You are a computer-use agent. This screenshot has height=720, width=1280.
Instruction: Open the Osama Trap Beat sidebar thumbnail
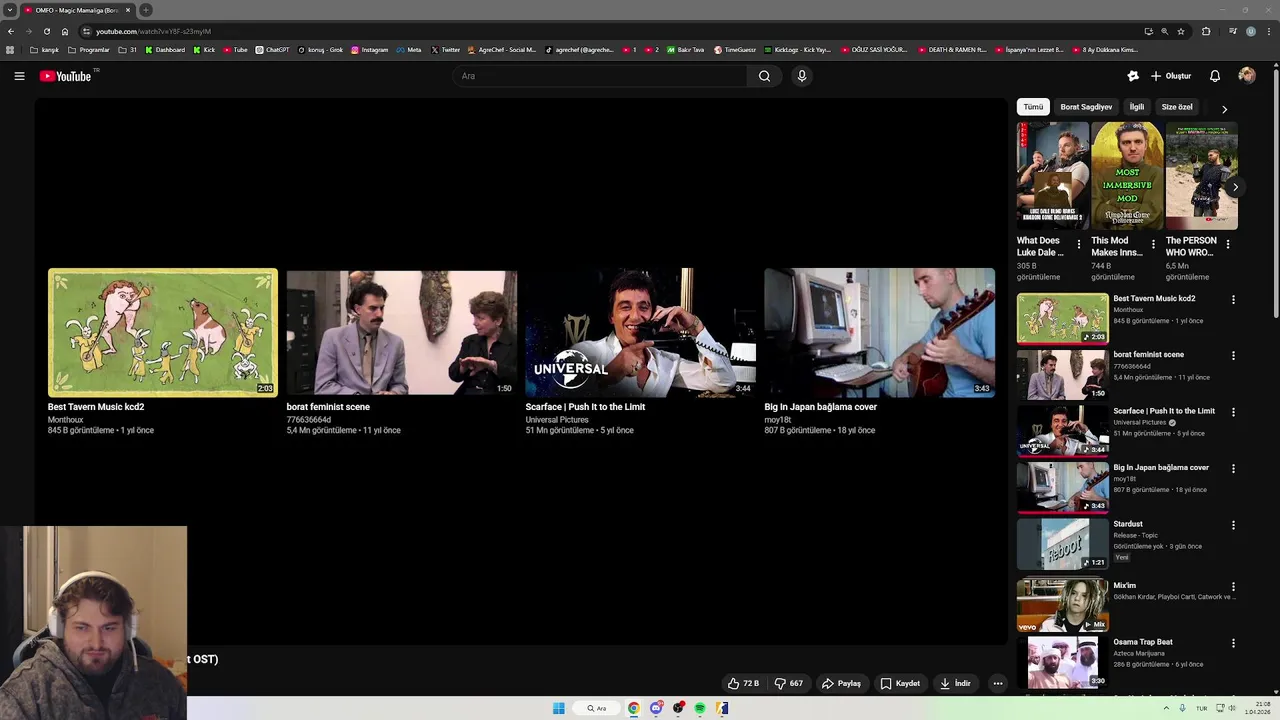[1062, 661]
